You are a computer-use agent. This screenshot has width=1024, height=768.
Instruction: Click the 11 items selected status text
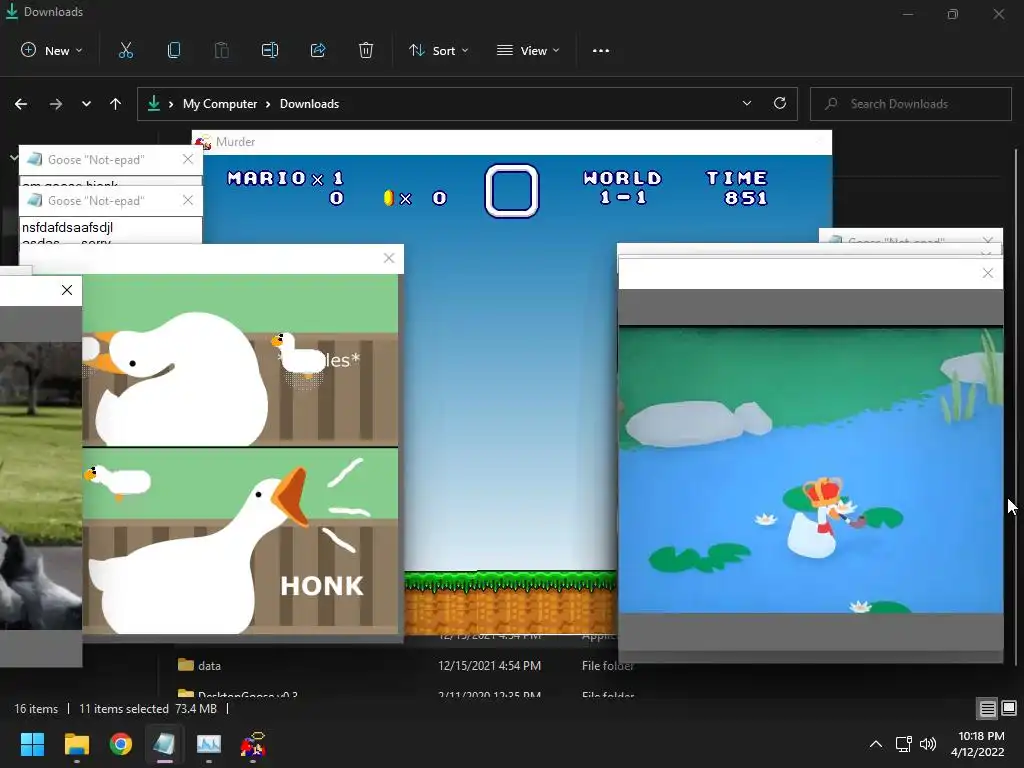point(123,709)
